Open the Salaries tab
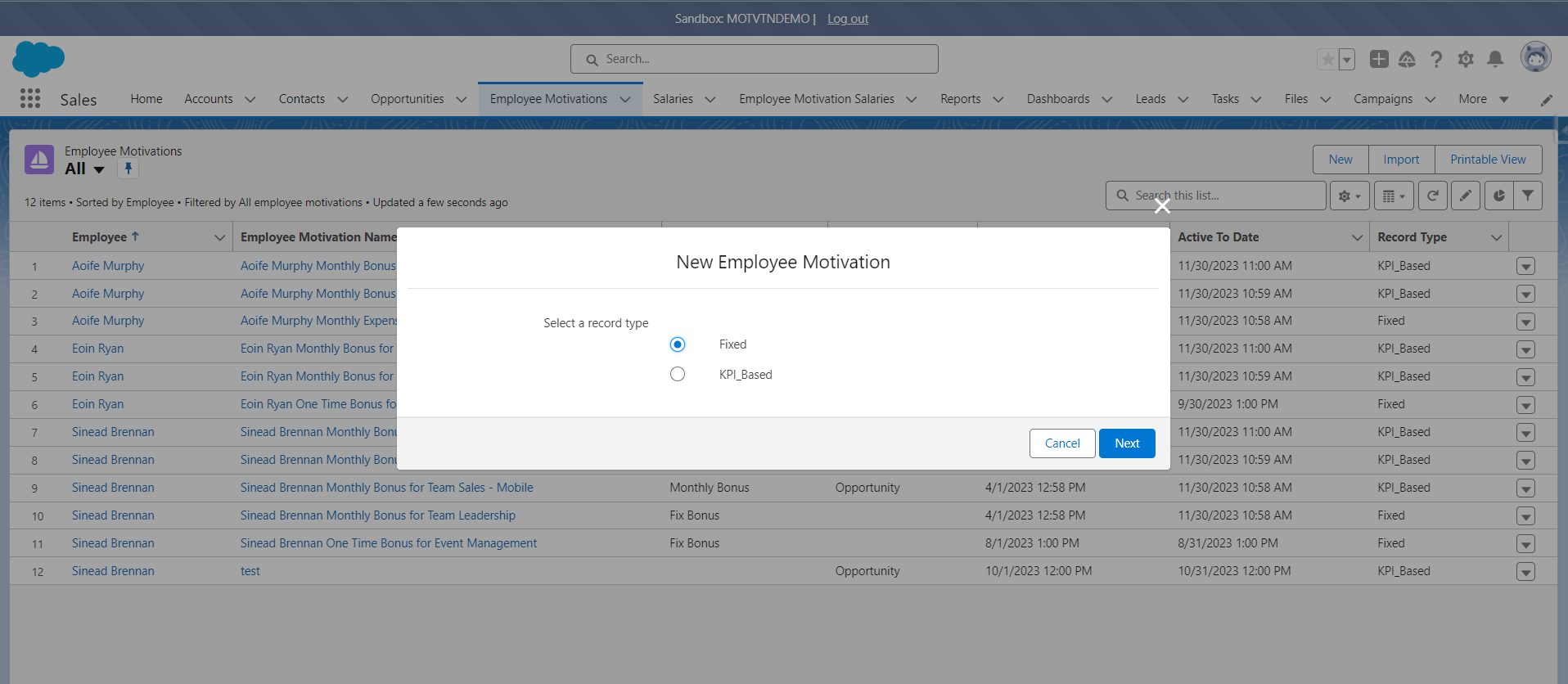The height and width of the screenshot is (684, 1568). pyautogui.click(x=673, y=99)
